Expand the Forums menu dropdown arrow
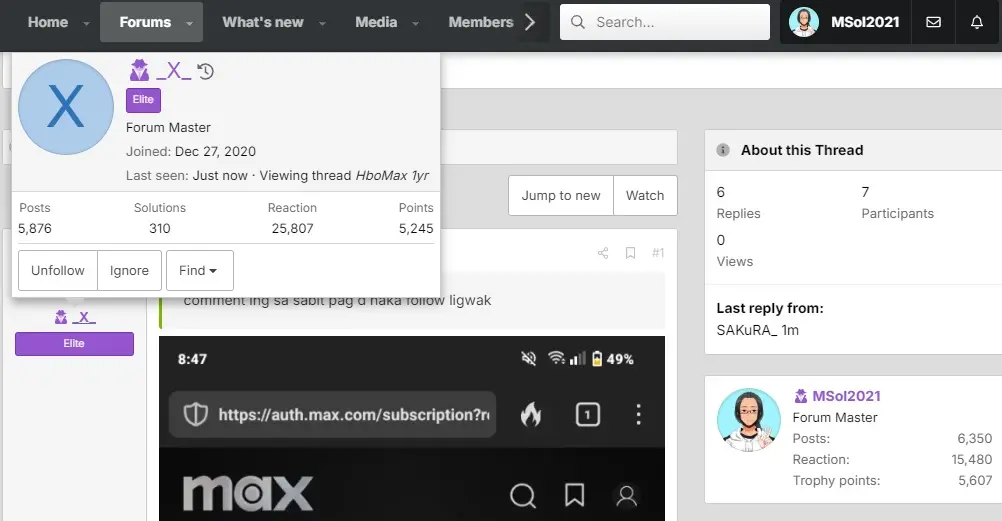The width and height of the screenshot is (1002, 521). point(189,23)
